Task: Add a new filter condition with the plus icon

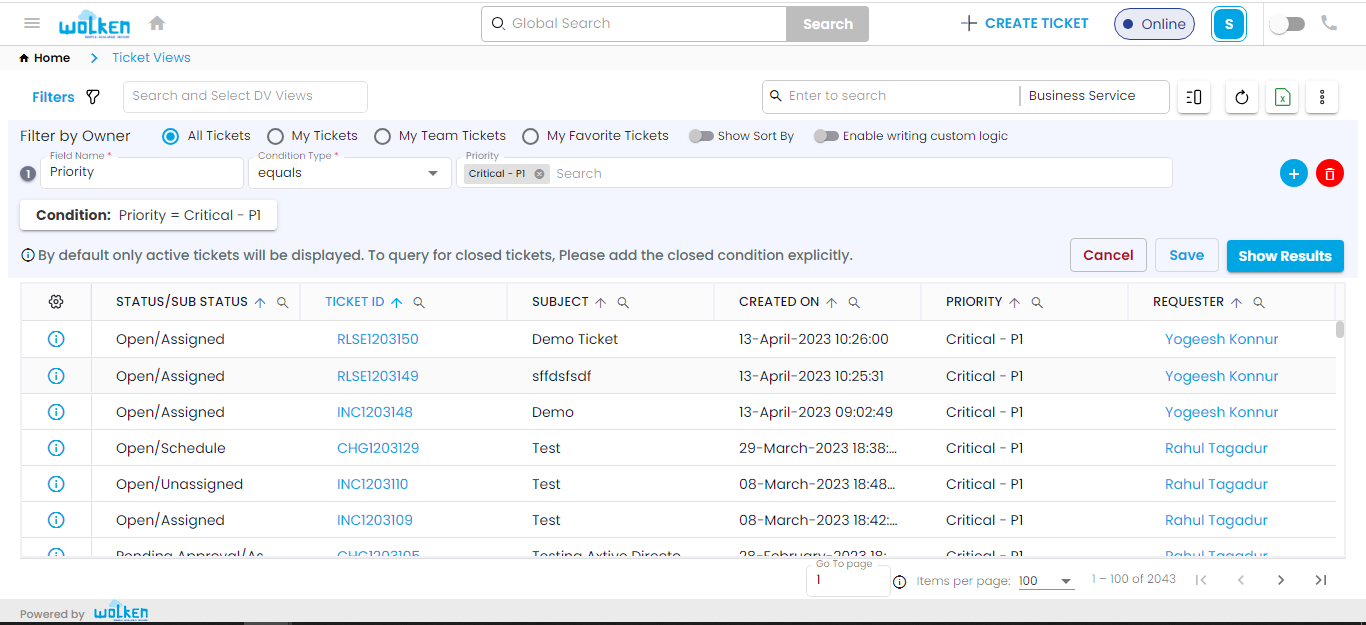Action: [x=1294, y=173]
